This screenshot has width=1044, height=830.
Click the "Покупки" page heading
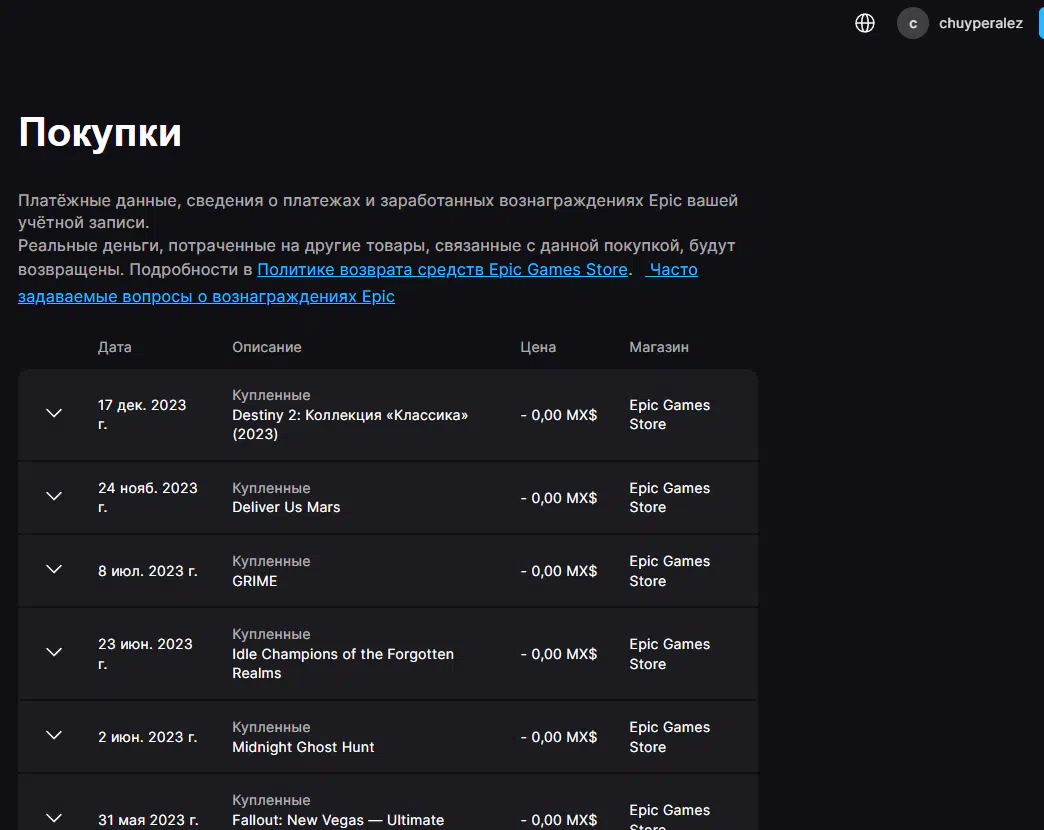pos(100,133)
